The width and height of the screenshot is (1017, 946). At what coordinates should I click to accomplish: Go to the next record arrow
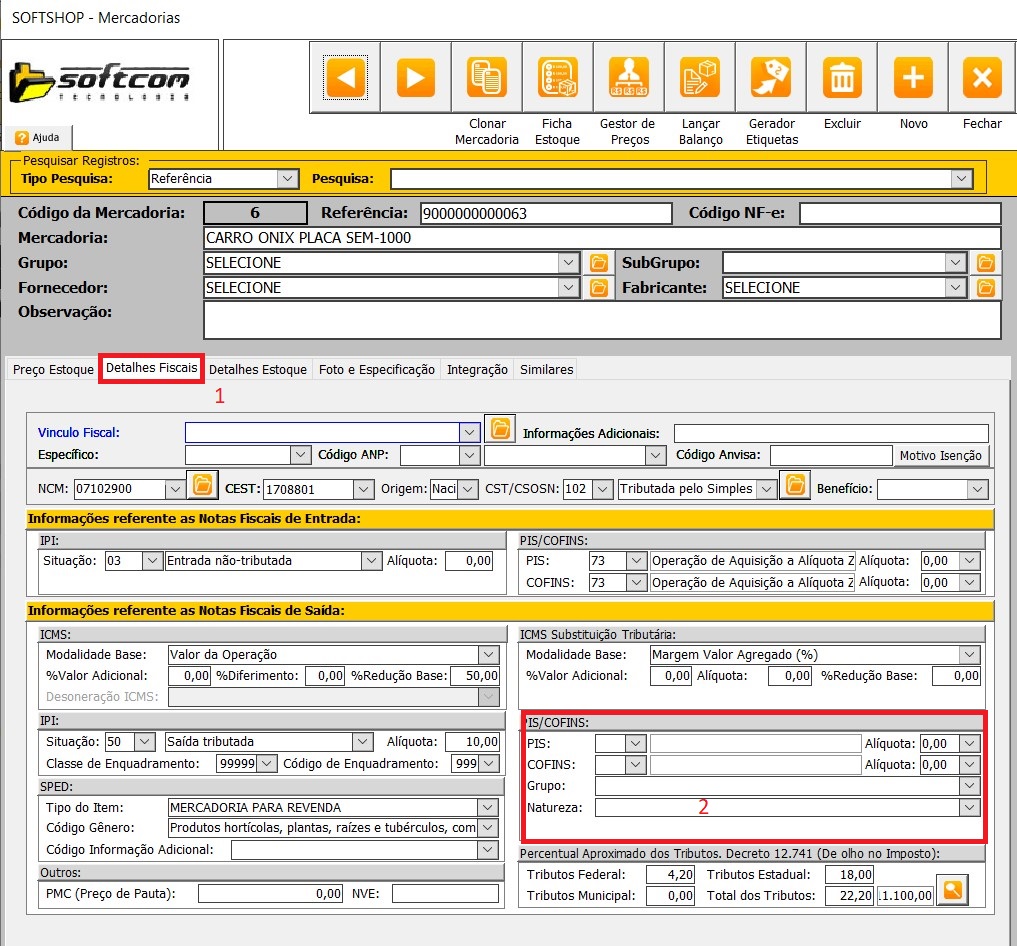(416, 77)
